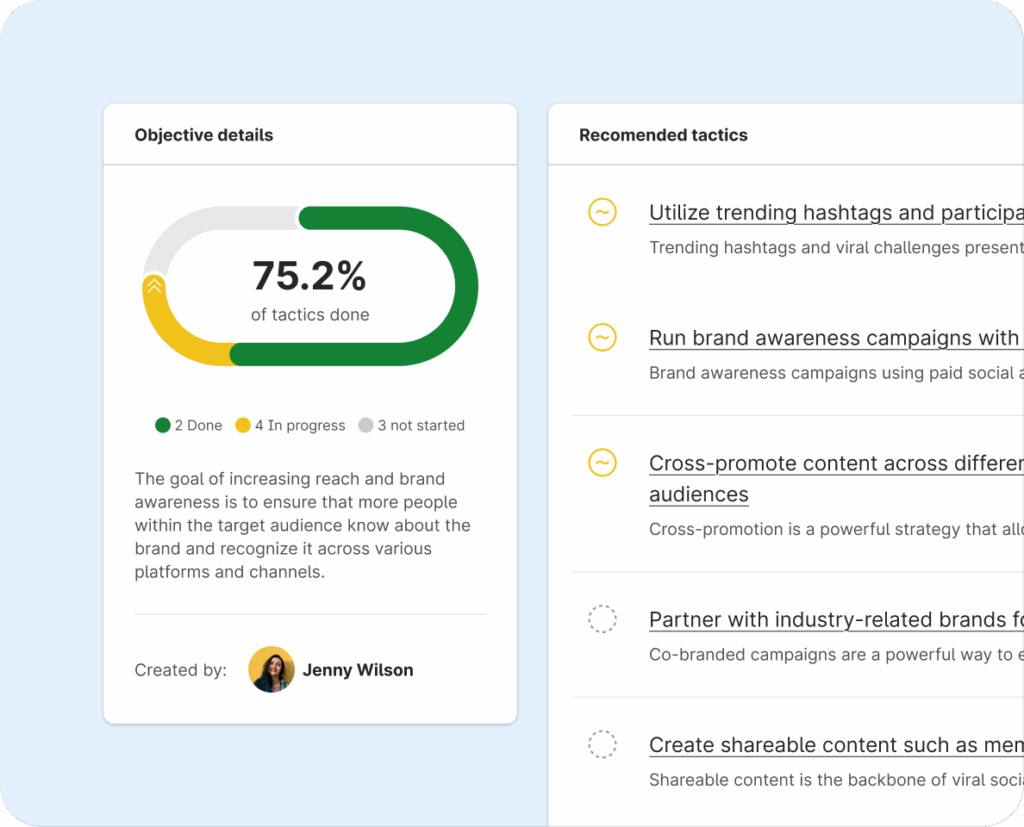This screenshot has height=827, width=1024.
Task: Click green Done legend dot
Action: coord(163,425)
